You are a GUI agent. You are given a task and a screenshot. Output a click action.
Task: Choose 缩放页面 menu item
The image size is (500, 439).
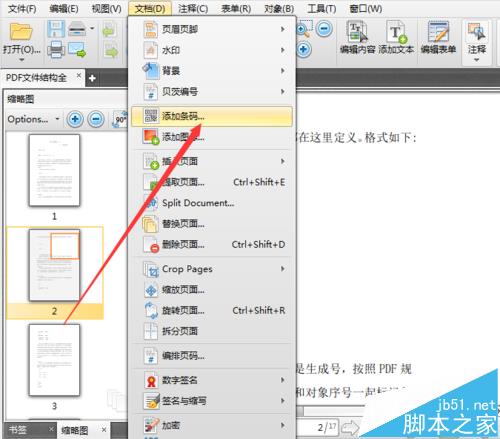pos(212,290)
